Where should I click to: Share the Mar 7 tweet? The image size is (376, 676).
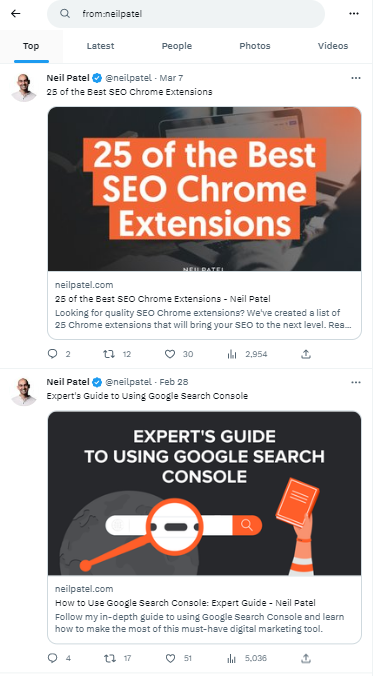[306, 354]
